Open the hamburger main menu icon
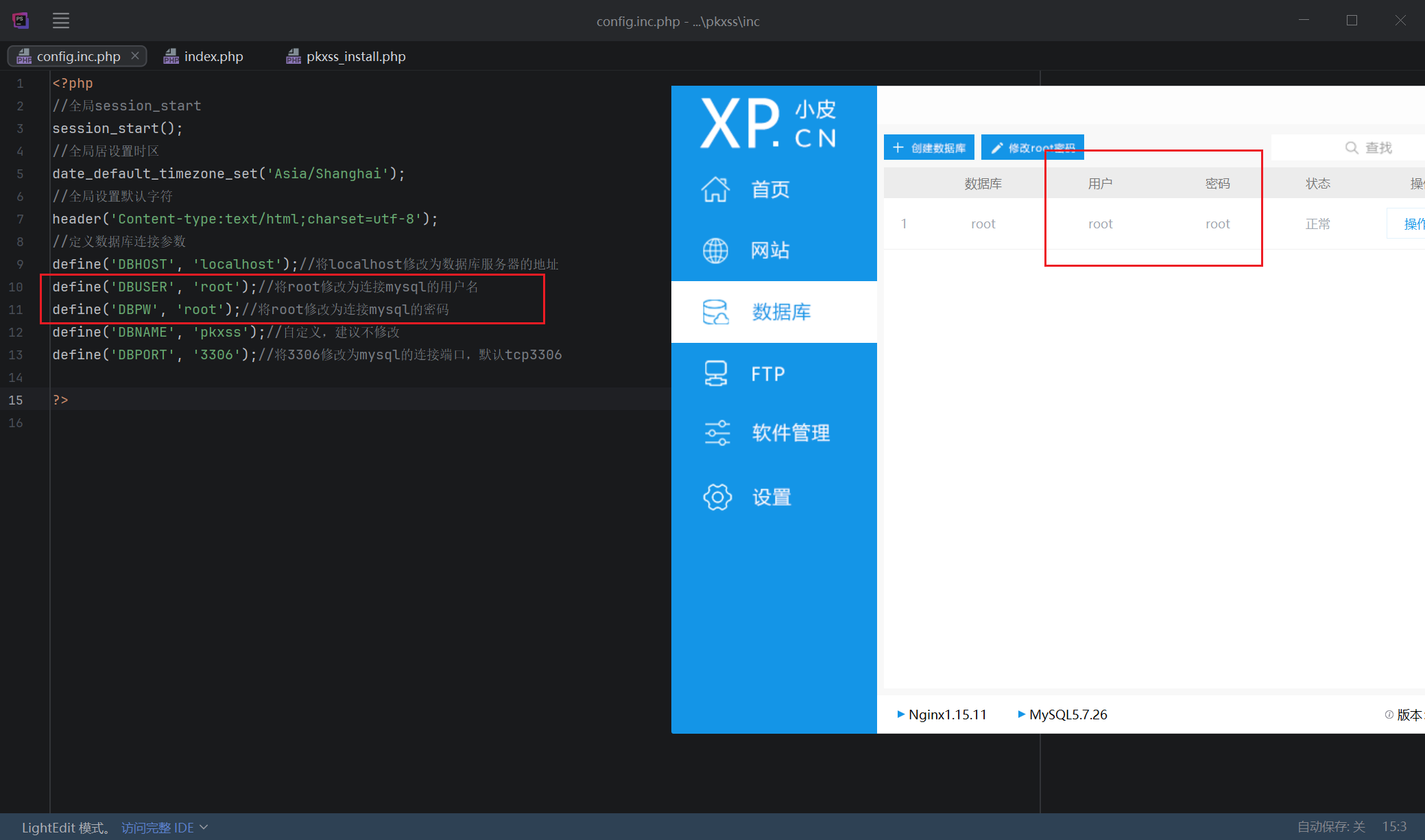Screen dimensions: 1425x840 coord(61,21)
